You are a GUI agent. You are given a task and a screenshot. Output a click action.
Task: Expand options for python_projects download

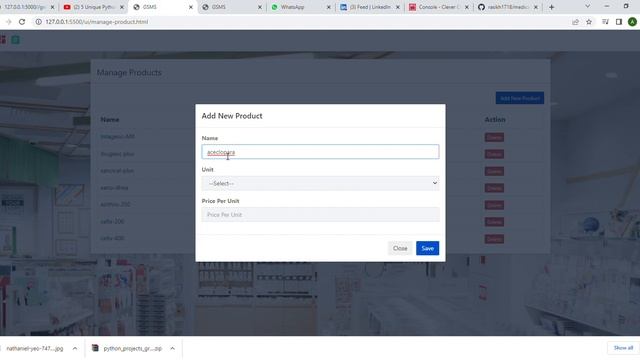click(173, 348)
